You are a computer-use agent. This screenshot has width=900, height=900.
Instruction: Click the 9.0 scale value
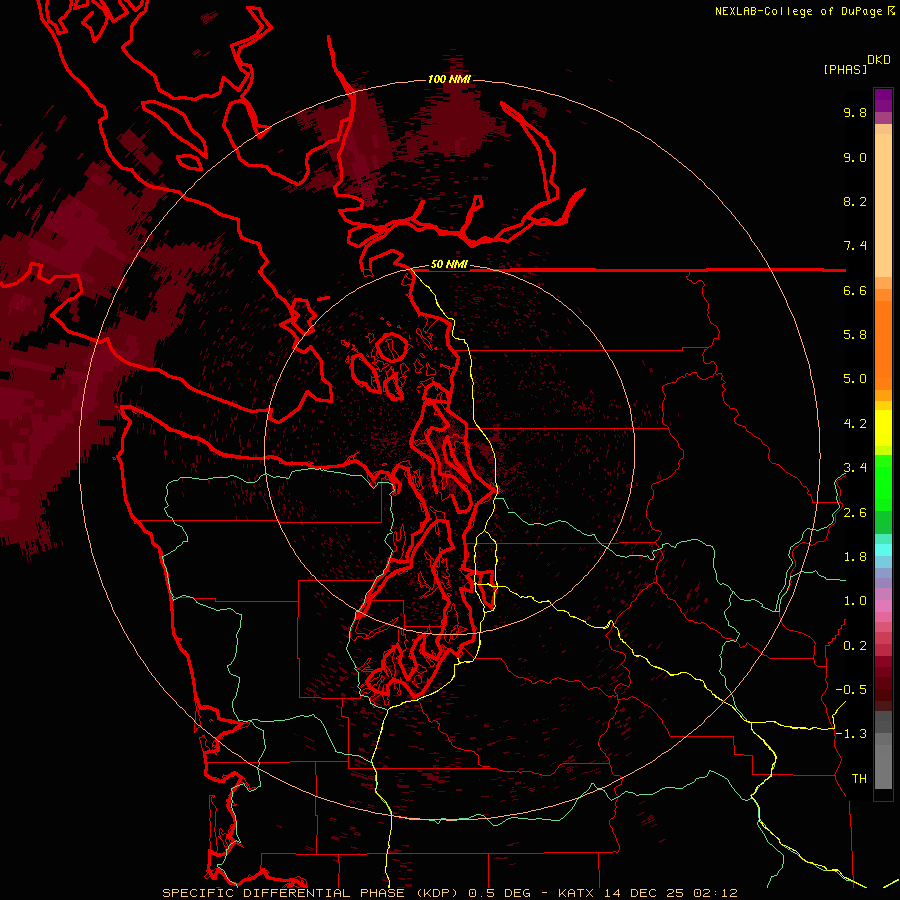[x=855, y=157]
